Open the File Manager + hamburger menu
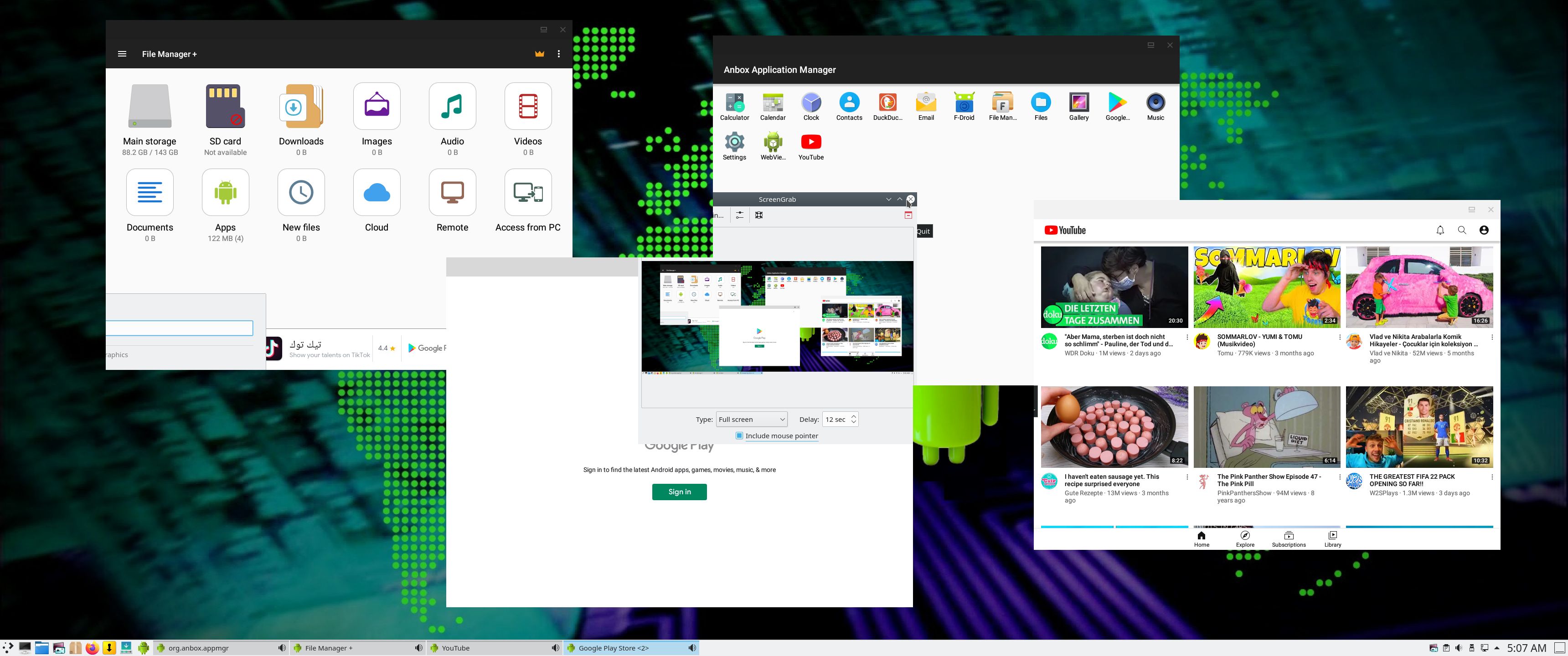This screenshot has width=1568, height=656. coord(122,54)
